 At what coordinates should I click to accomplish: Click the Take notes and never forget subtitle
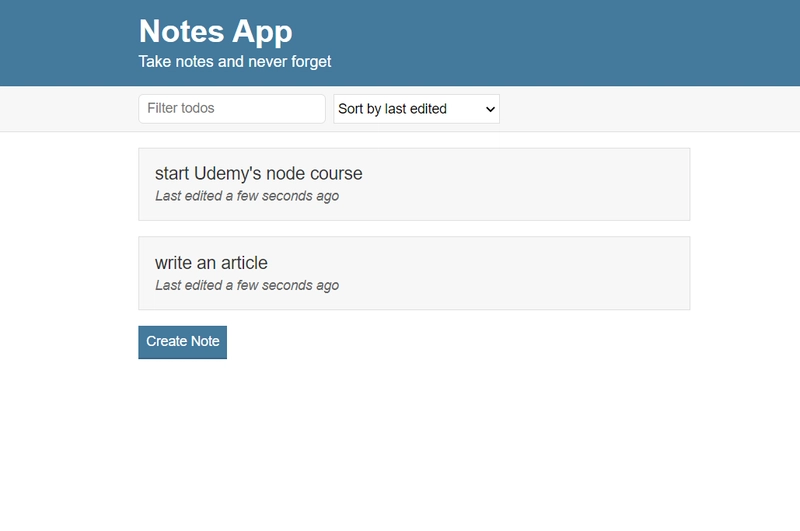pos(235,62)
